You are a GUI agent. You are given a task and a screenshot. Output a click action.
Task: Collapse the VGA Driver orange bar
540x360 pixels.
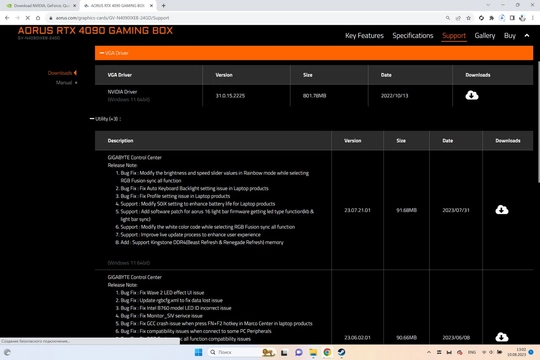point(314,53)
